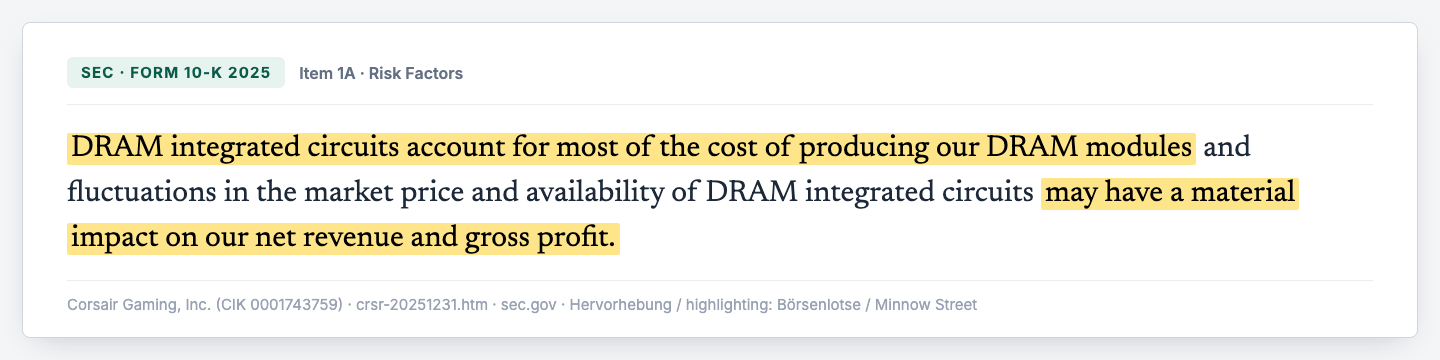Click the Börsenlotse credit in the footer
The height and width of the screenshot is (360, 1440).
click(x=814, y=304)
